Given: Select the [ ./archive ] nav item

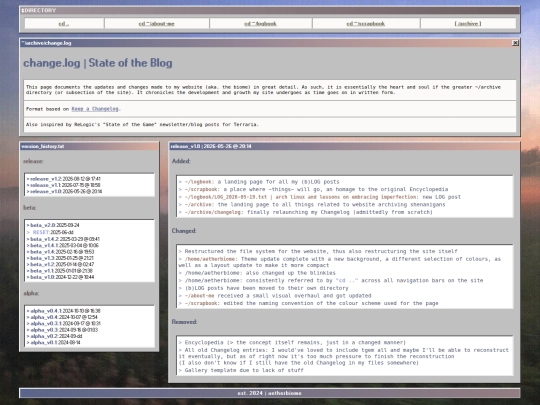Looking at the screenshot, I should 468,23.
